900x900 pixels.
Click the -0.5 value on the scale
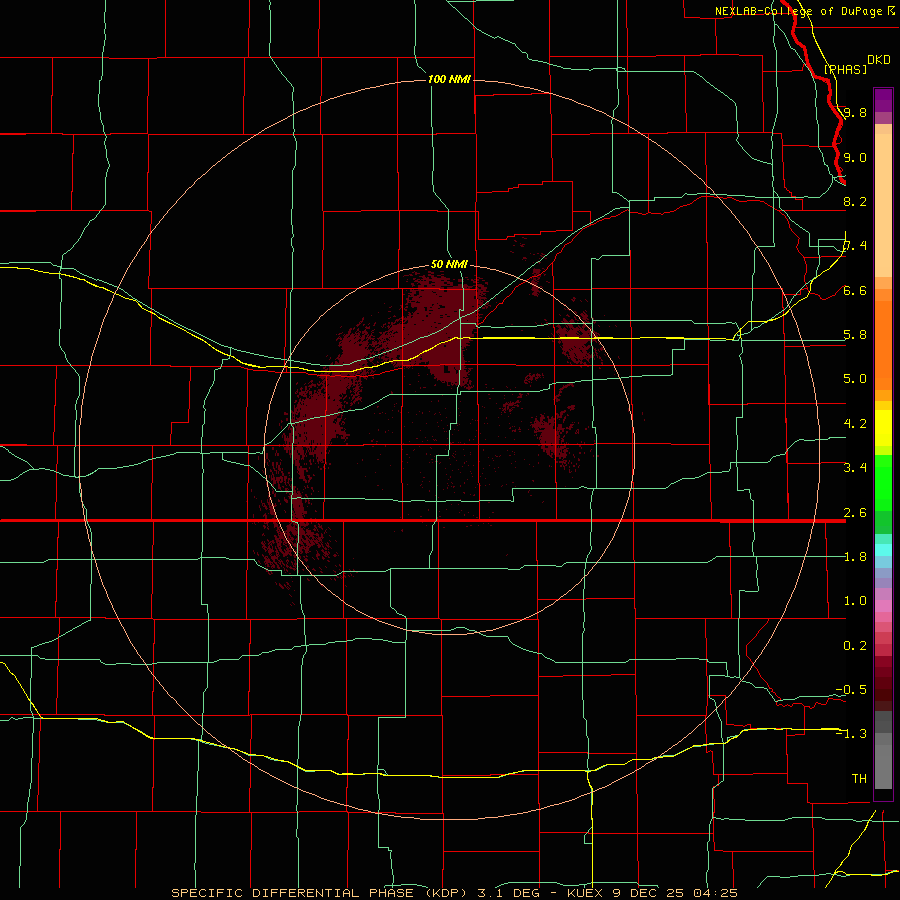(851, 690)
